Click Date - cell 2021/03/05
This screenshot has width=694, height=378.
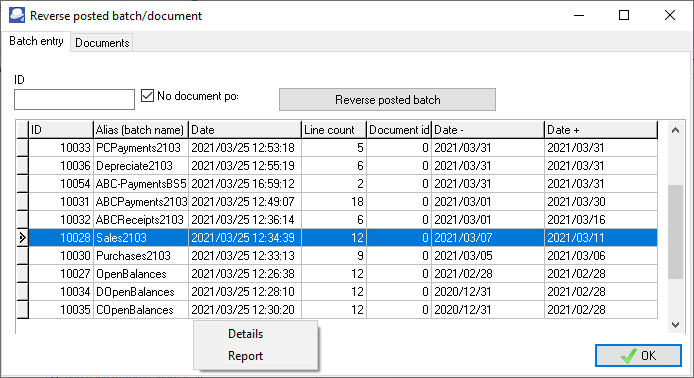point(488,256)
